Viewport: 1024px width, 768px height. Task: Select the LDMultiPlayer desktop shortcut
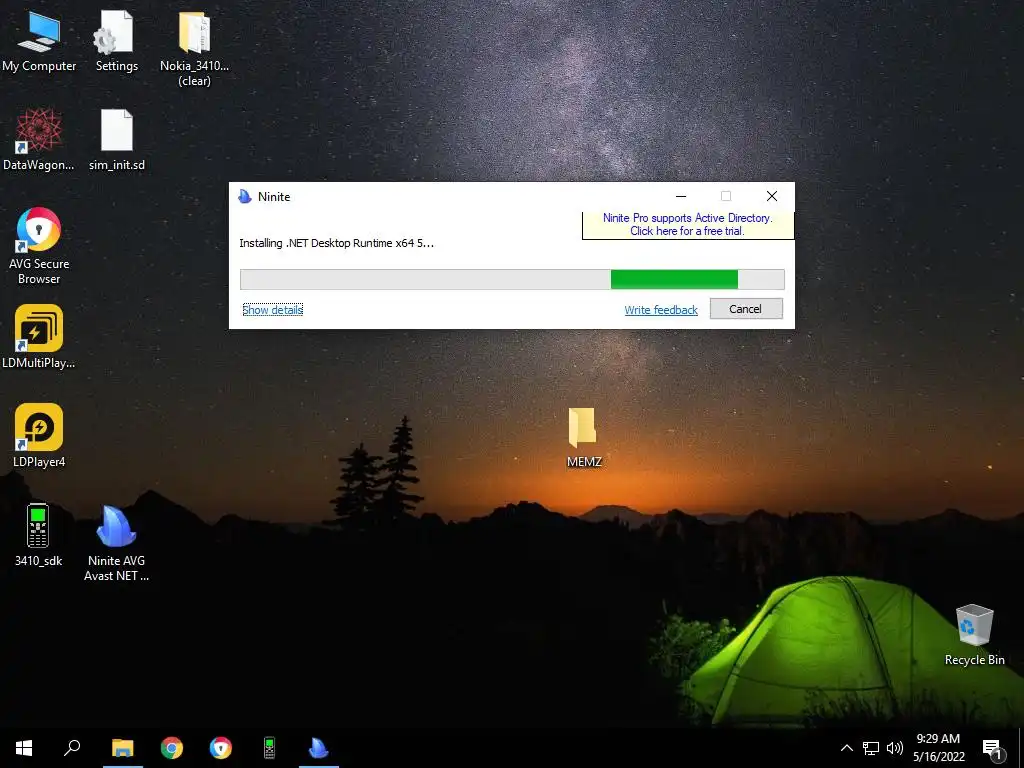[x=39, y=337]
